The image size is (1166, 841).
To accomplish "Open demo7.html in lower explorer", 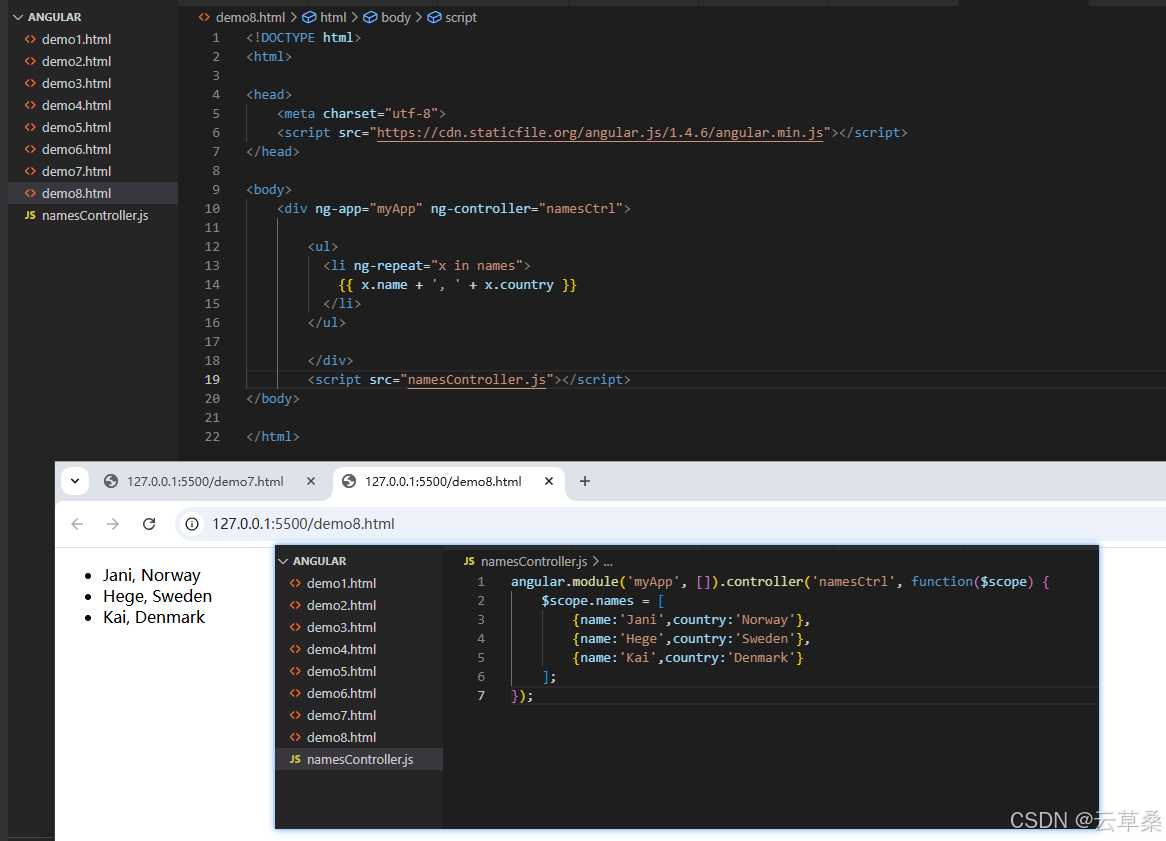I will (341, 715).
